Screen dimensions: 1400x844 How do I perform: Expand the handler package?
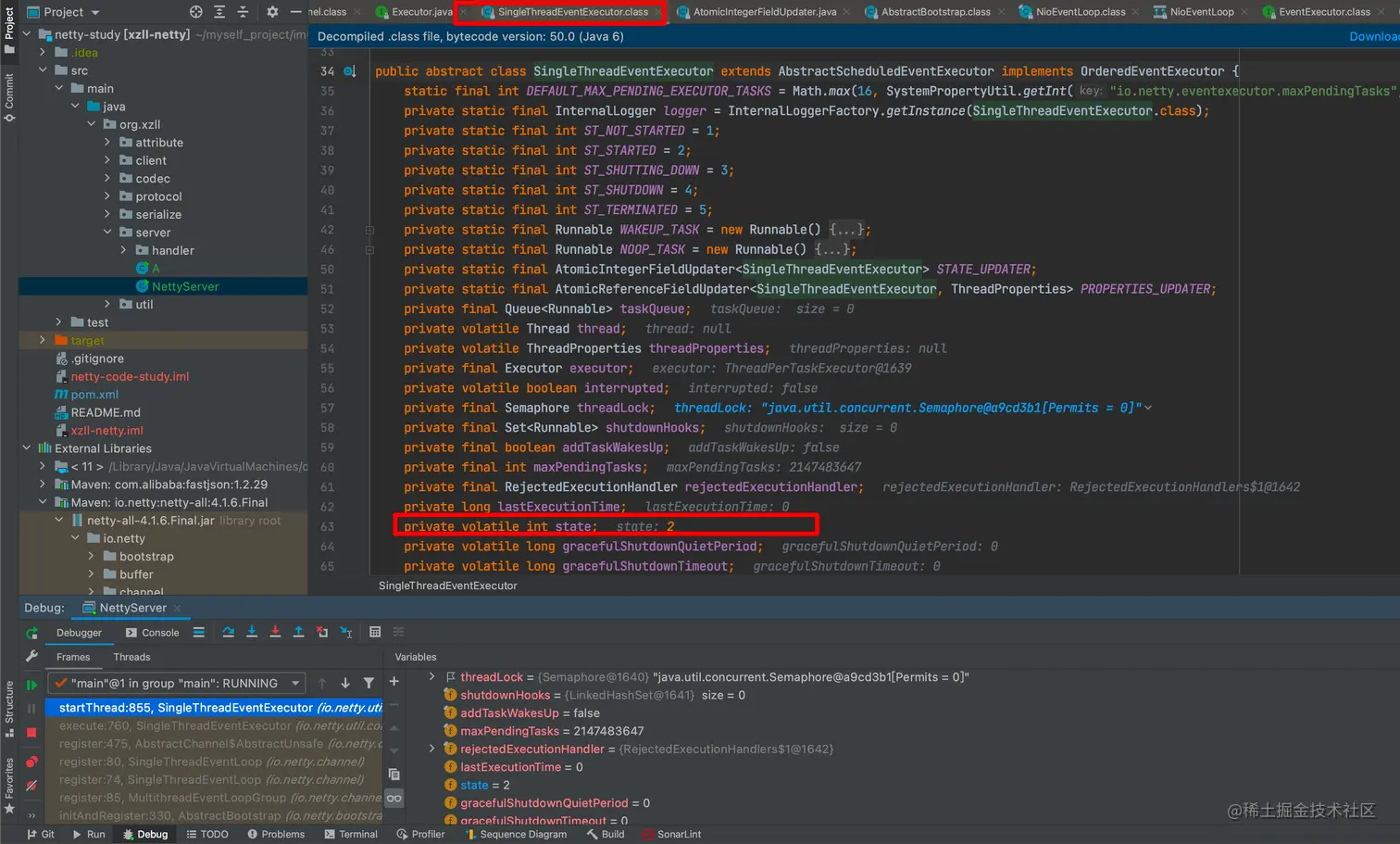pyautogui.click(x=124, y=250)
